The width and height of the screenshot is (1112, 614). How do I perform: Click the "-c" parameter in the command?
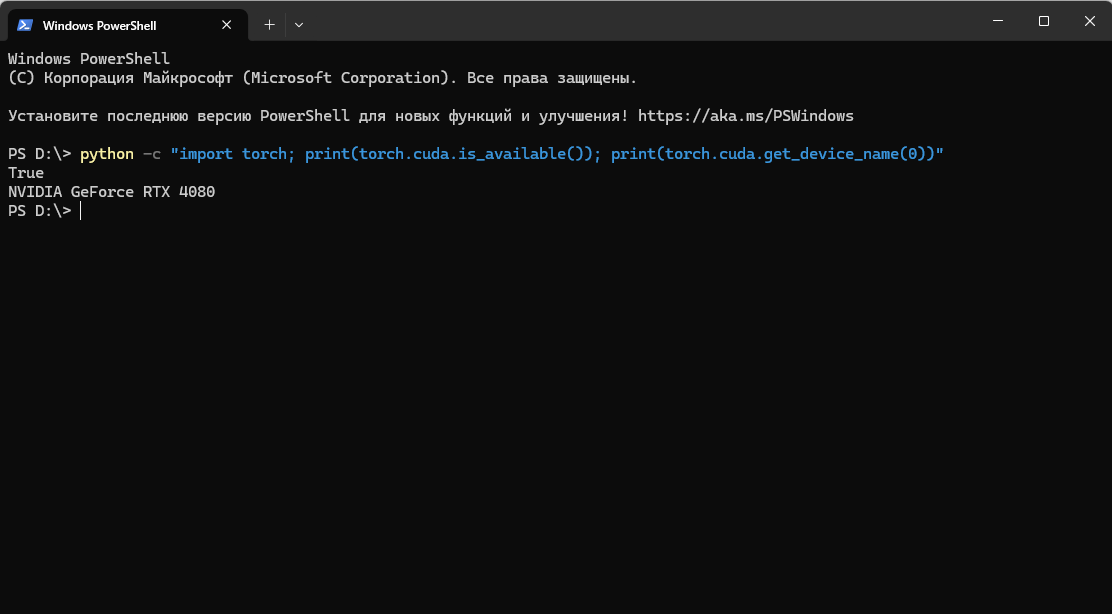click(151, 154)
